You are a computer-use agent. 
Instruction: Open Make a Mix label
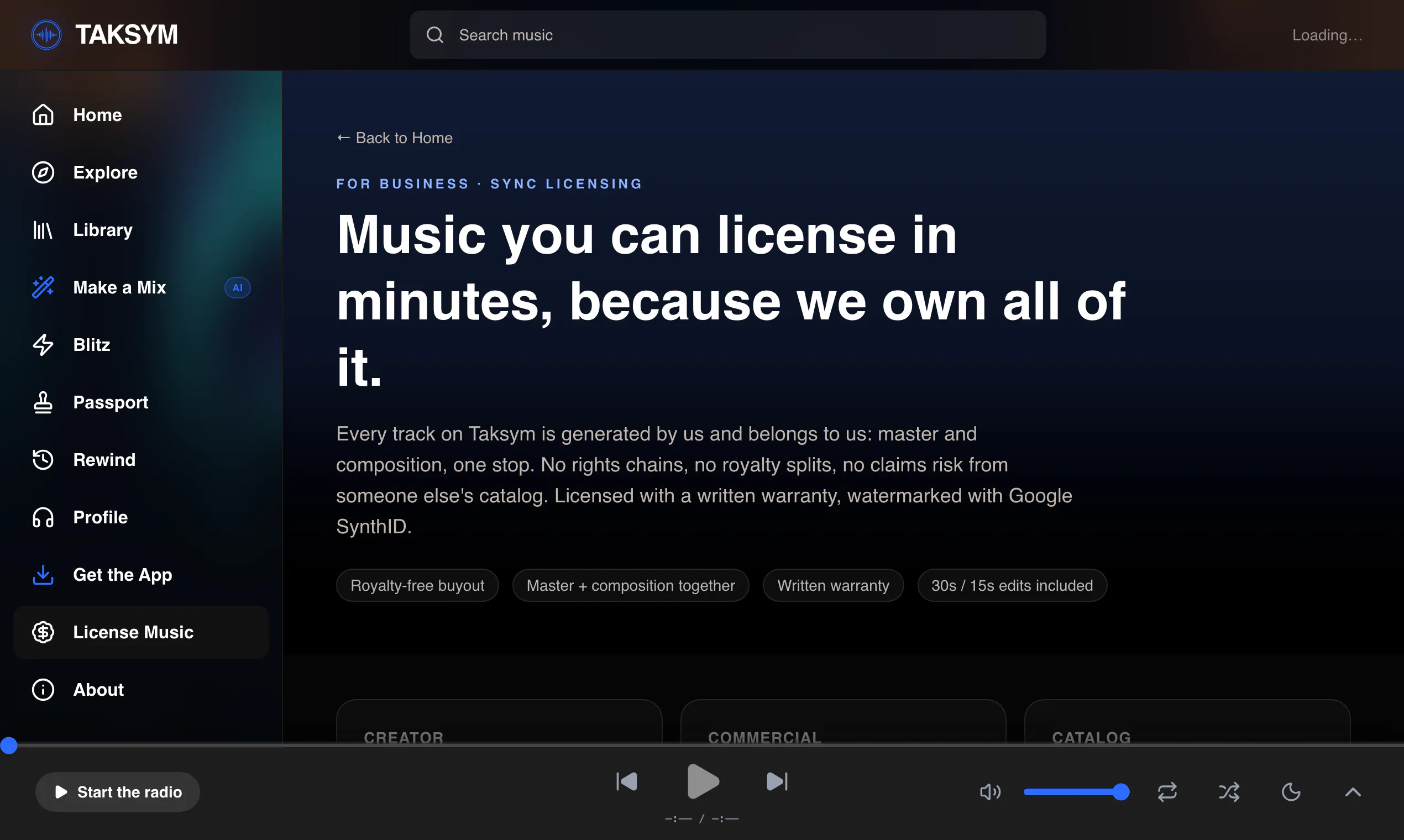tap(119, 287)
